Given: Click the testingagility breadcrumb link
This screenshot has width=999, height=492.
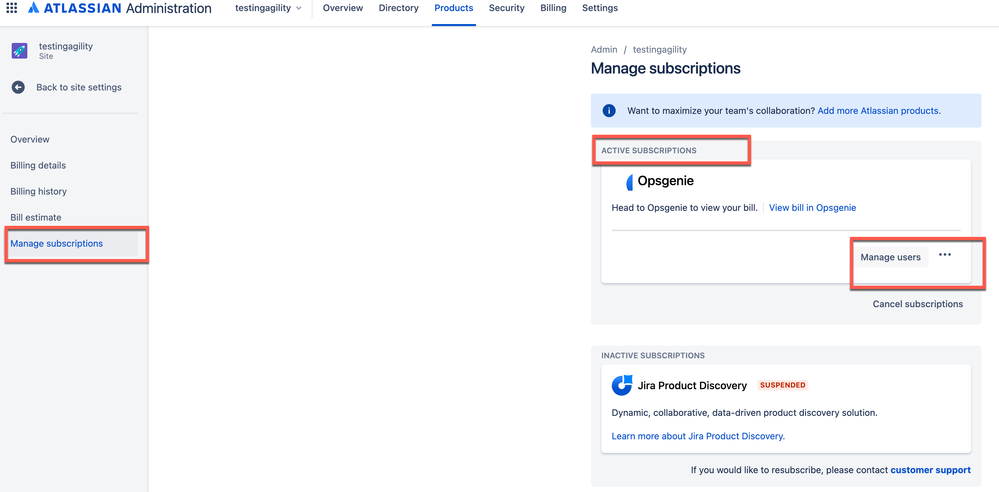Looking at the screenshot, I should pyautogui.click(x=660, y=50).
